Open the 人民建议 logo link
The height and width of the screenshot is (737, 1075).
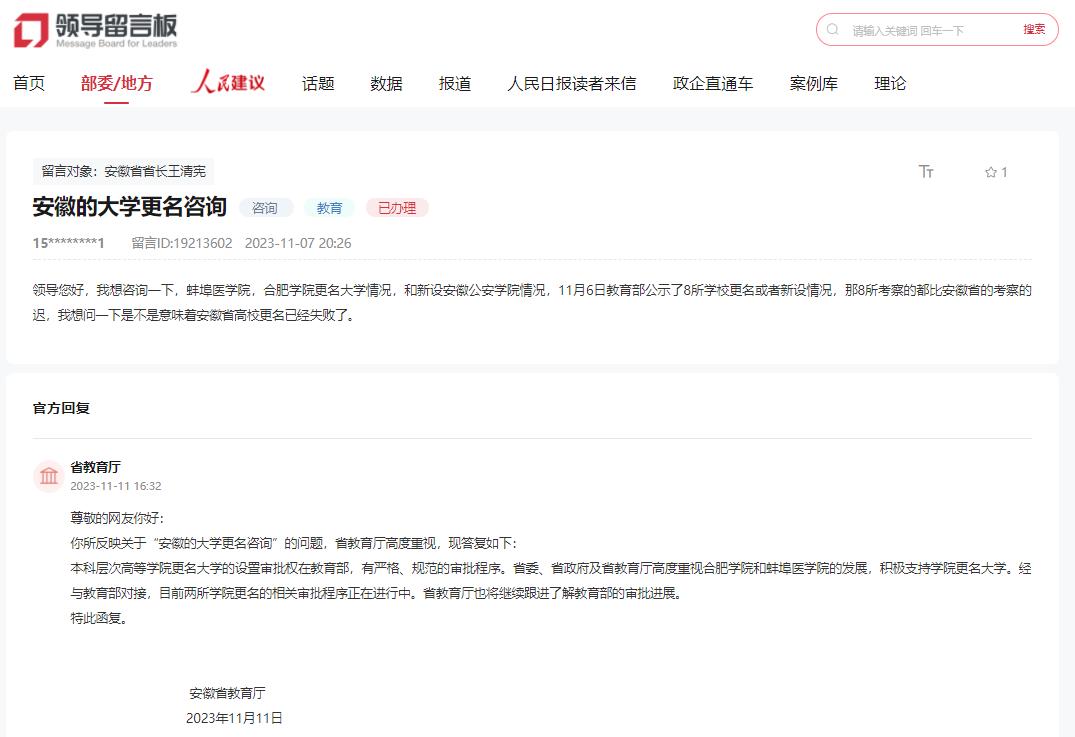(228, 83)
